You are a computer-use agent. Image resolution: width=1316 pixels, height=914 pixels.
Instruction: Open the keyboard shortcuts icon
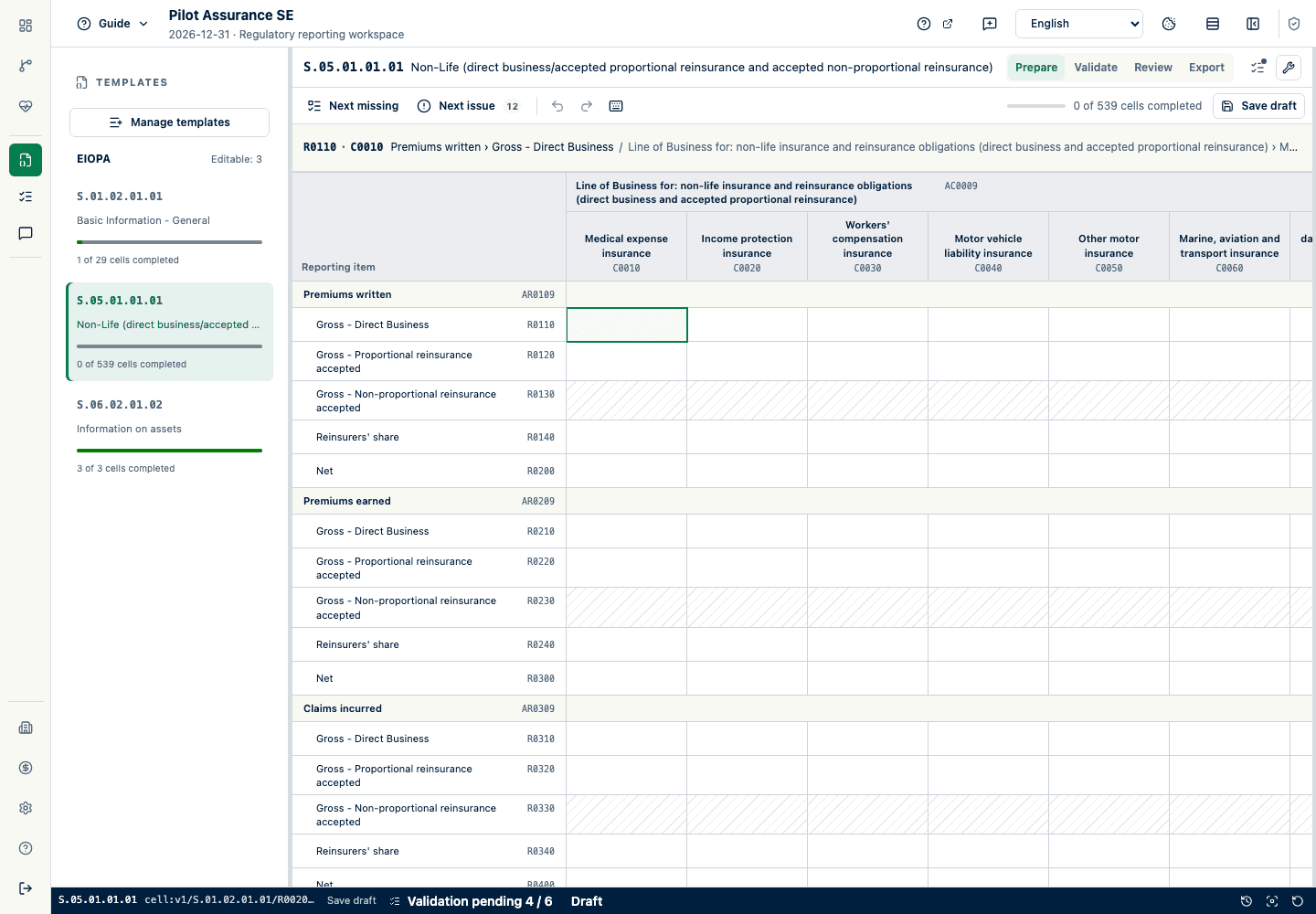click(x=616, y=106)
